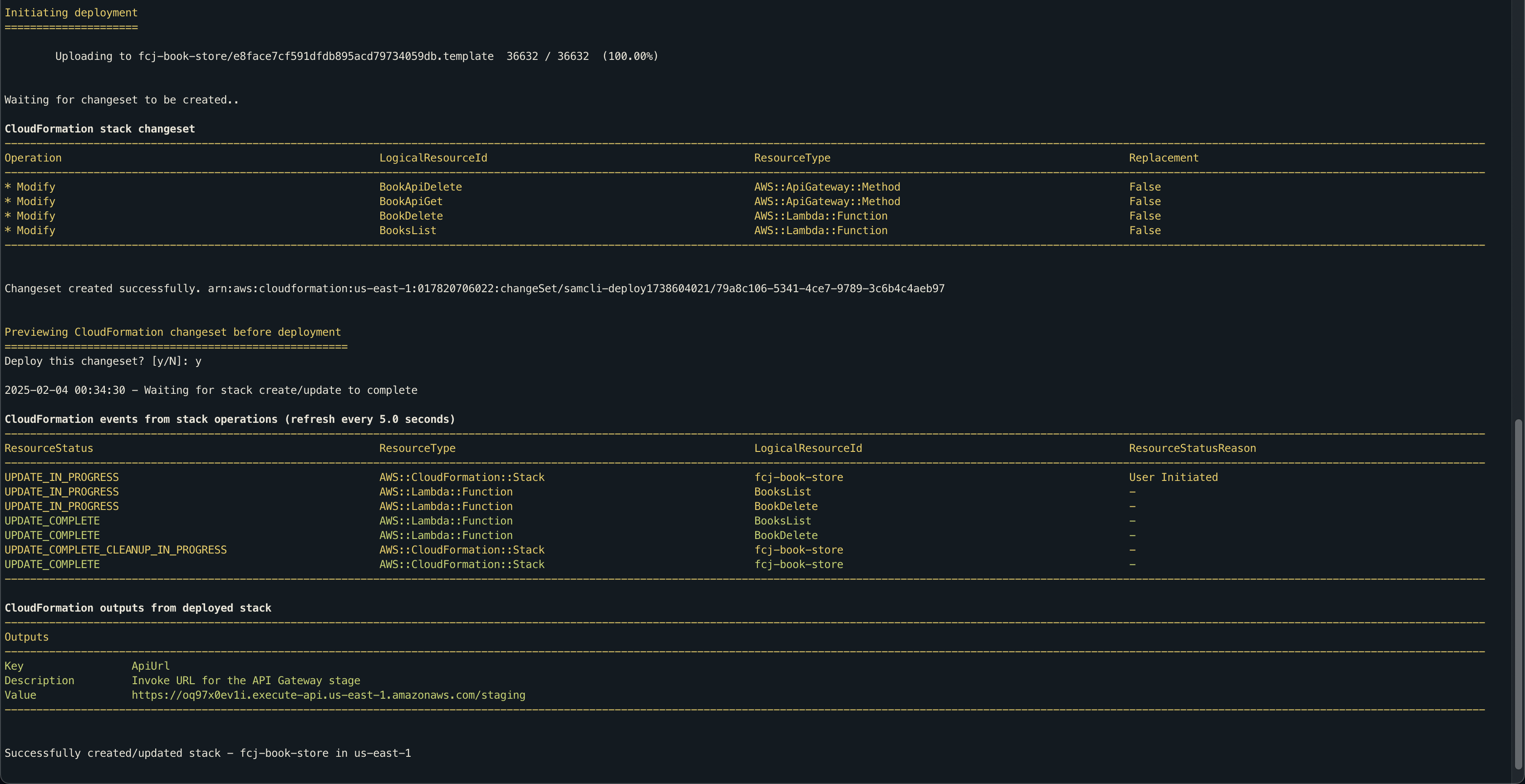Click the uploaded template file path text

[316, 56]
